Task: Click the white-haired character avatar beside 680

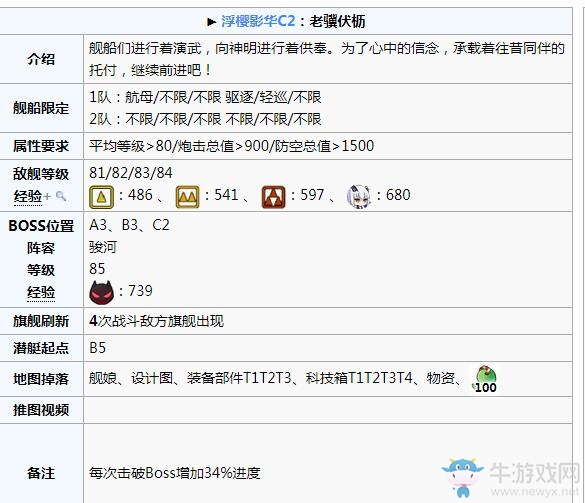Action: [x=359, y=197]
